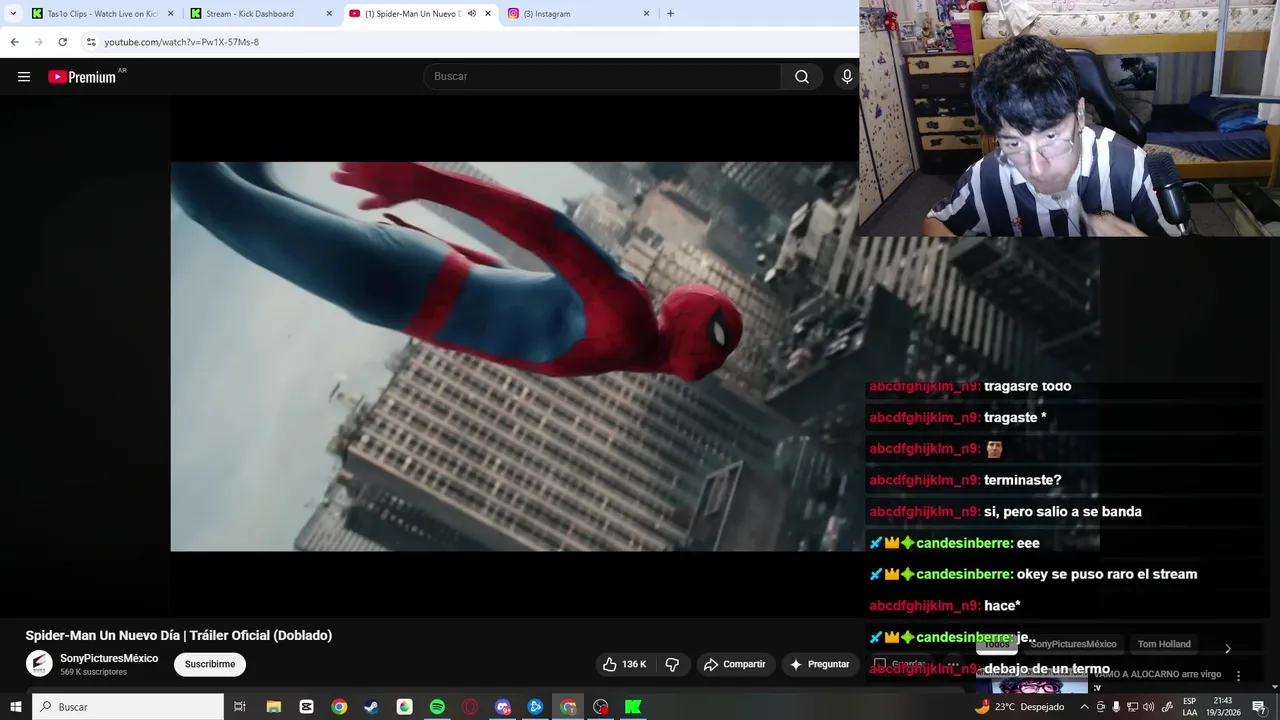Like the video showing 136 K
The height and width of the screenshot is (720, 1280).
pyautogui.click(x=625, y=664)
